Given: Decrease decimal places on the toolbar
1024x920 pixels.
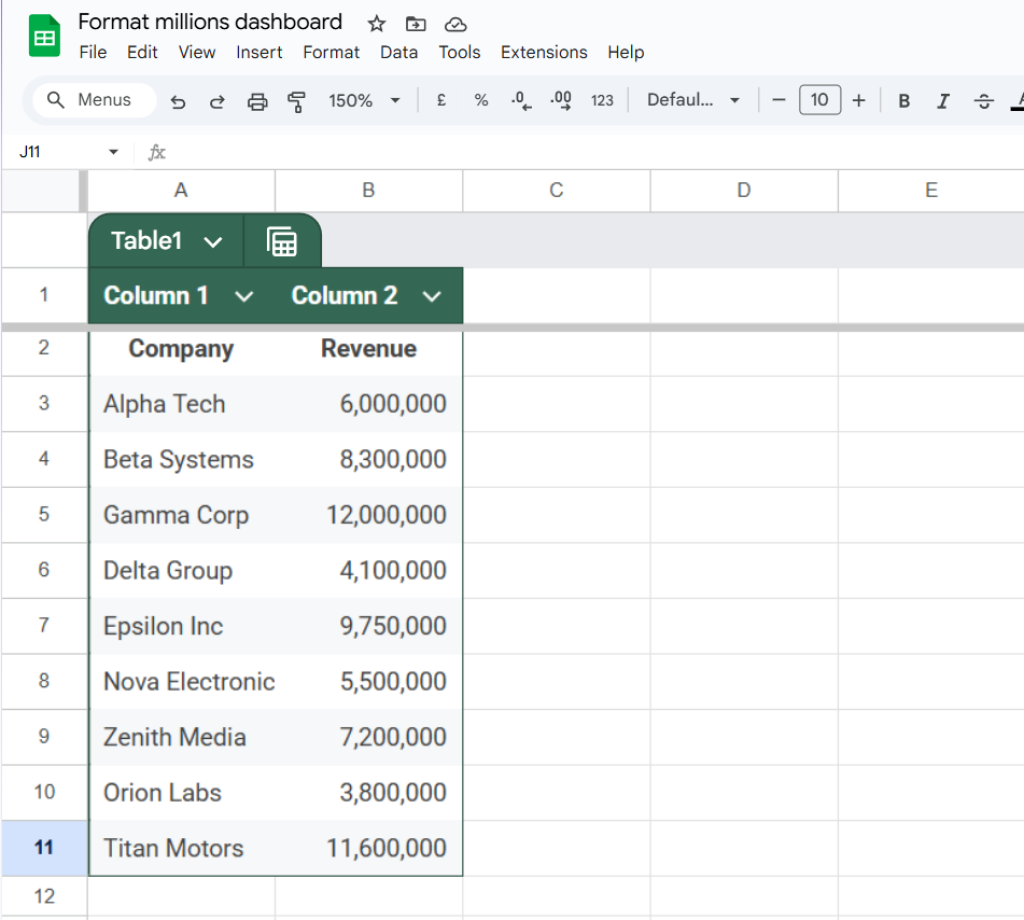Looking at the screenshot, I should click(x=520, y=100).
